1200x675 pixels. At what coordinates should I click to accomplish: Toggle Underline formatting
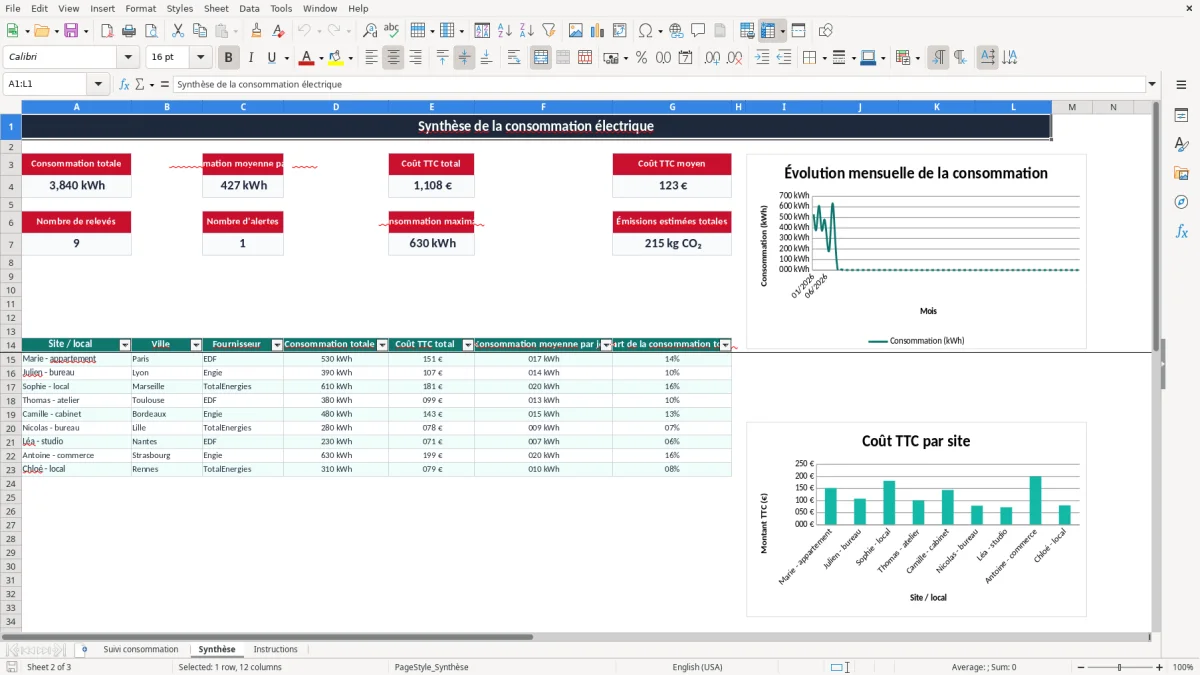(272, 58)
